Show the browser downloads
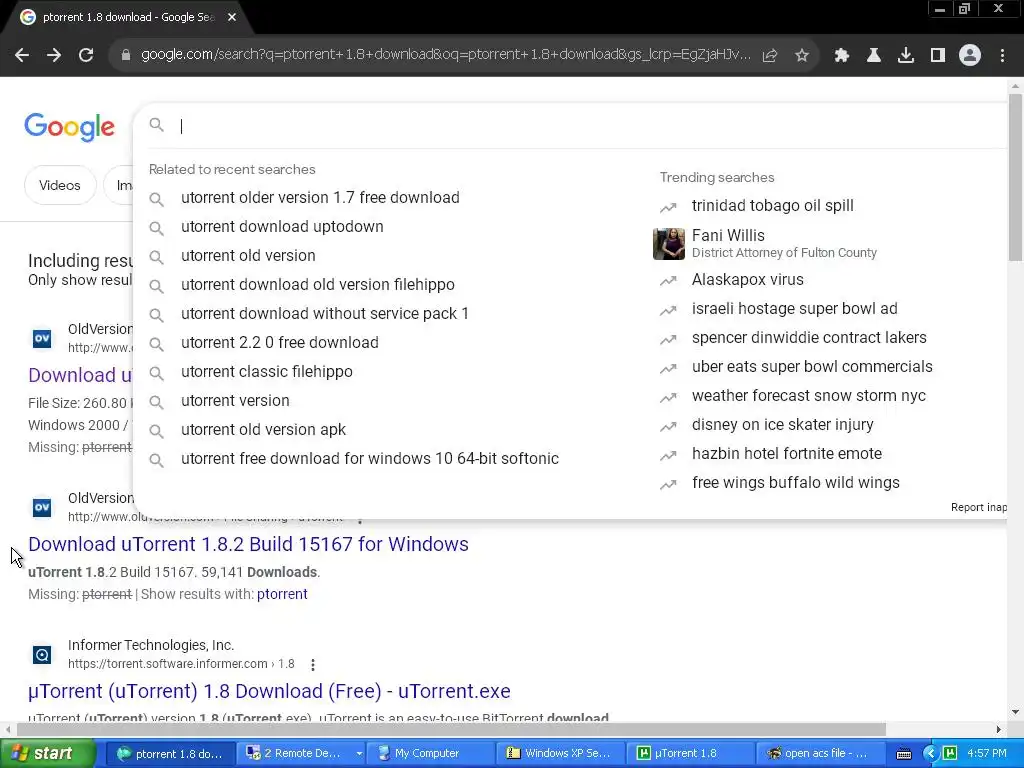 pyautogui.click(x=906, y=56)
